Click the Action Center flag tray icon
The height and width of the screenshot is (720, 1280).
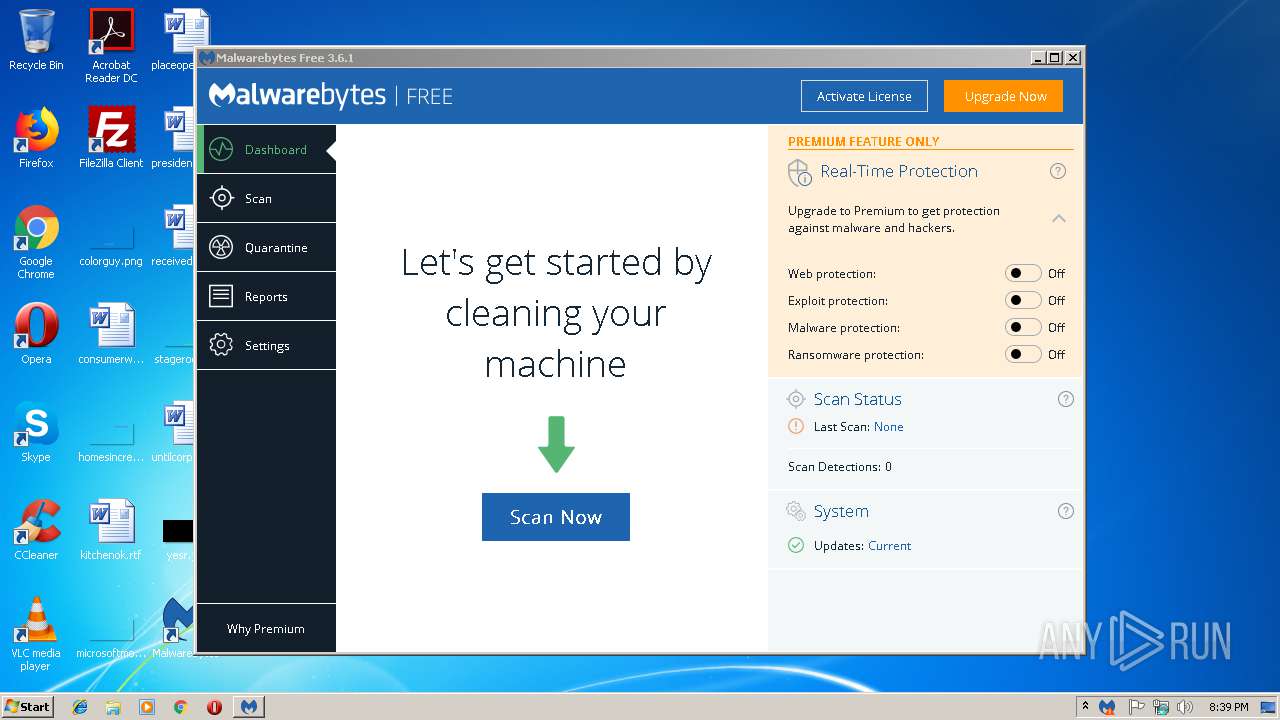(1136, 707)
